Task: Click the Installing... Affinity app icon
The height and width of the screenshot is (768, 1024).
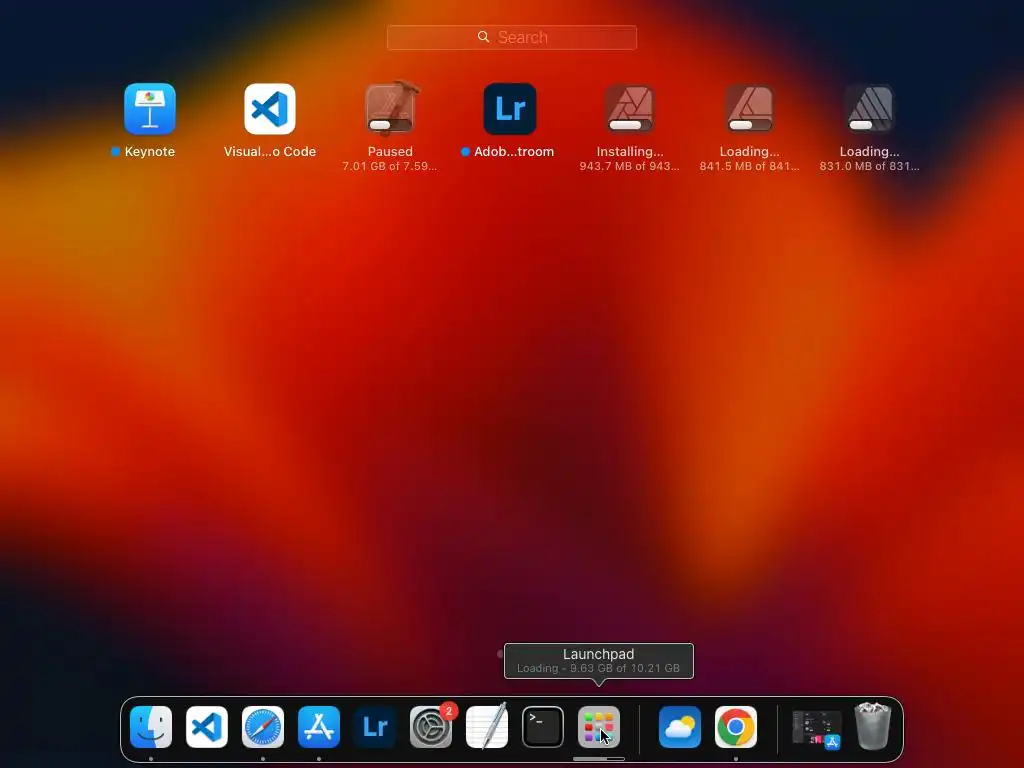Action: (630, 109)
